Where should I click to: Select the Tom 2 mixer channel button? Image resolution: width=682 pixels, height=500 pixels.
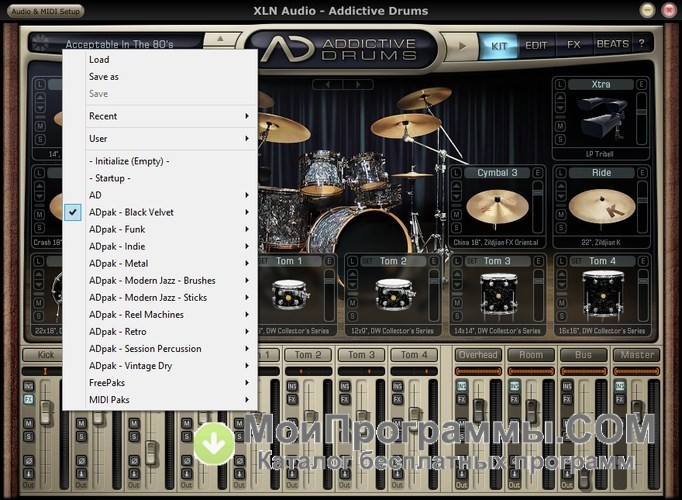click(308, 355)
